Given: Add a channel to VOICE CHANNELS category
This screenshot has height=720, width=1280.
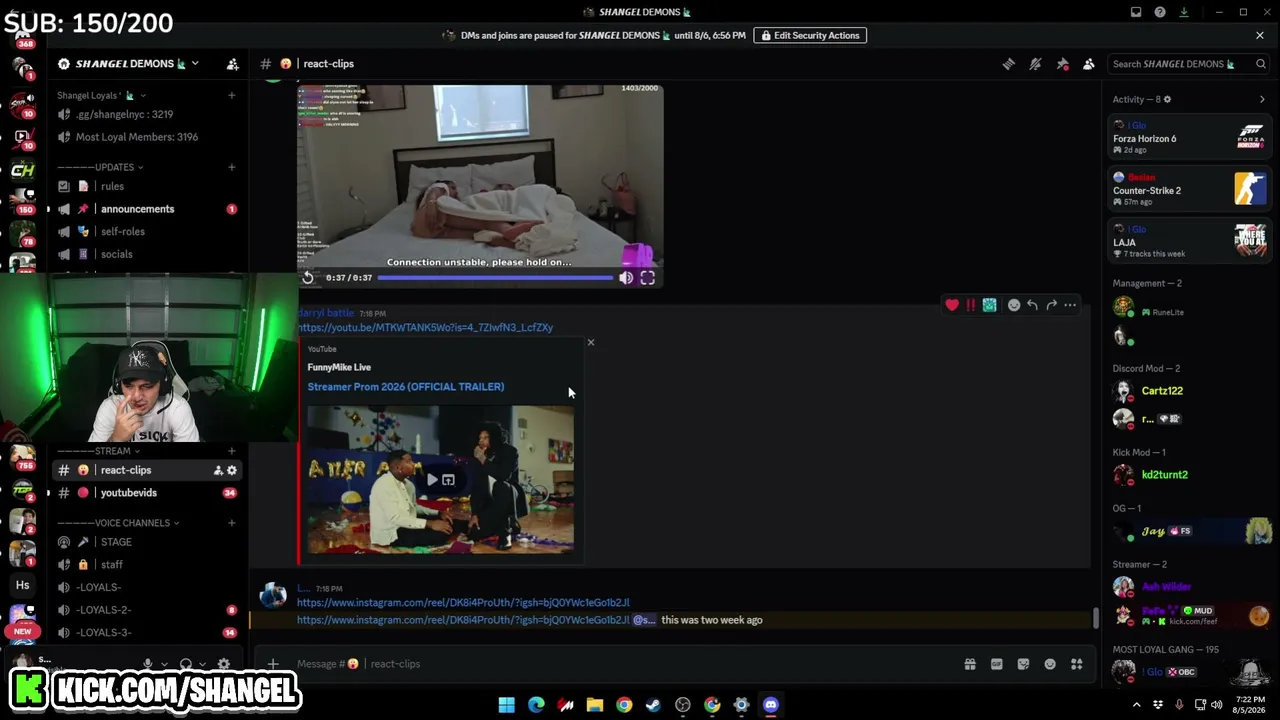Looking at the screenshot, I should click(x=232, y=523).
